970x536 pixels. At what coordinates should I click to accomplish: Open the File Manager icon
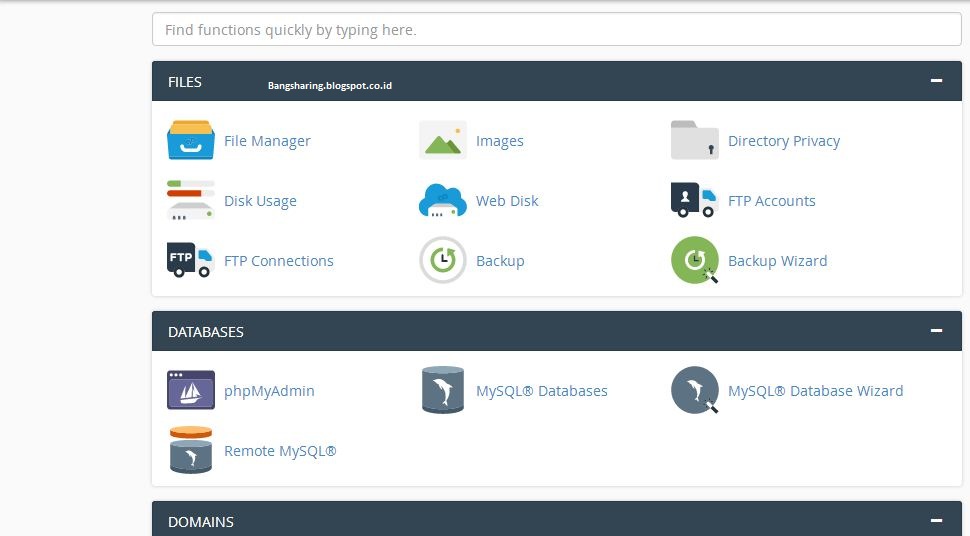pyautogui.click(x=191, y=140)
